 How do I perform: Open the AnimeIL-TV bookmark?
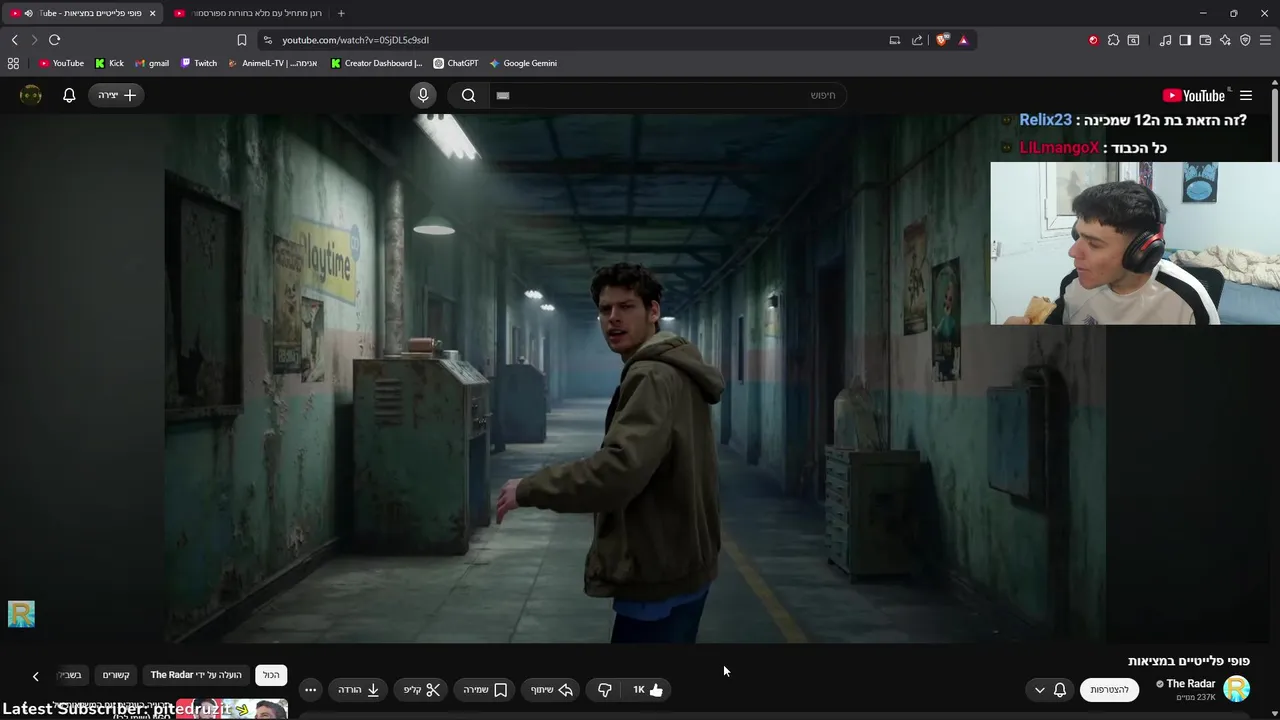[273, 63]
